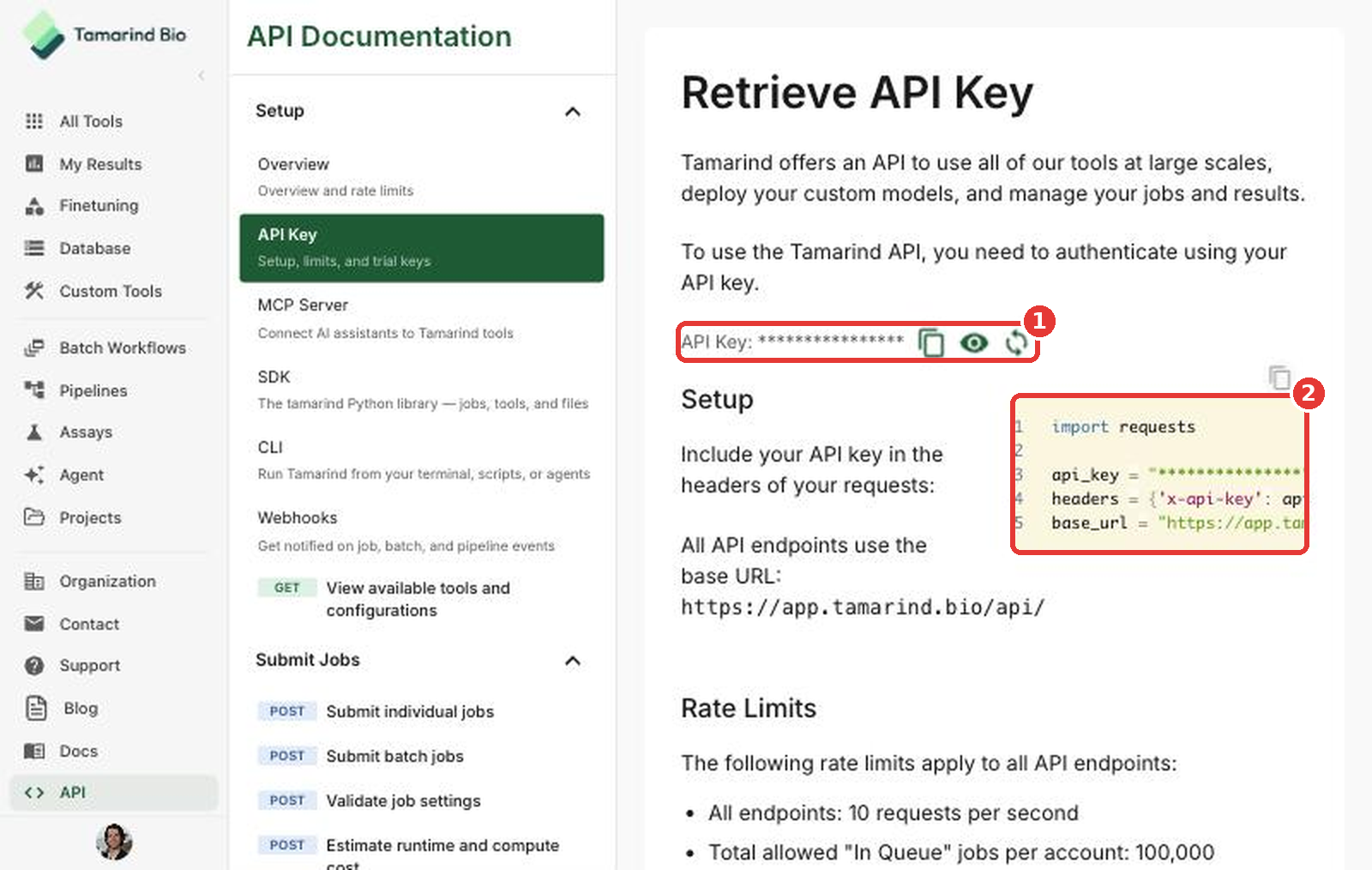Click the base URL https://app.tamarind.bio/api/
Screen dimensions: 1372x870
[x=863, y=607]
